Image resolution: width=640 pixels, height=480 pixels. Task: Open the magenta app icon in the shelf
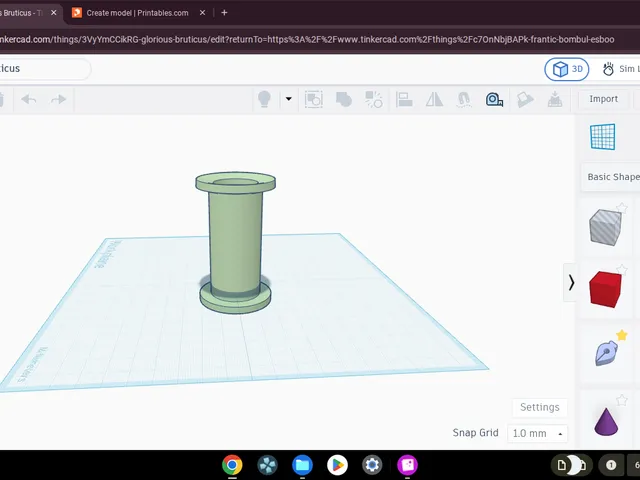click(407, 465)
